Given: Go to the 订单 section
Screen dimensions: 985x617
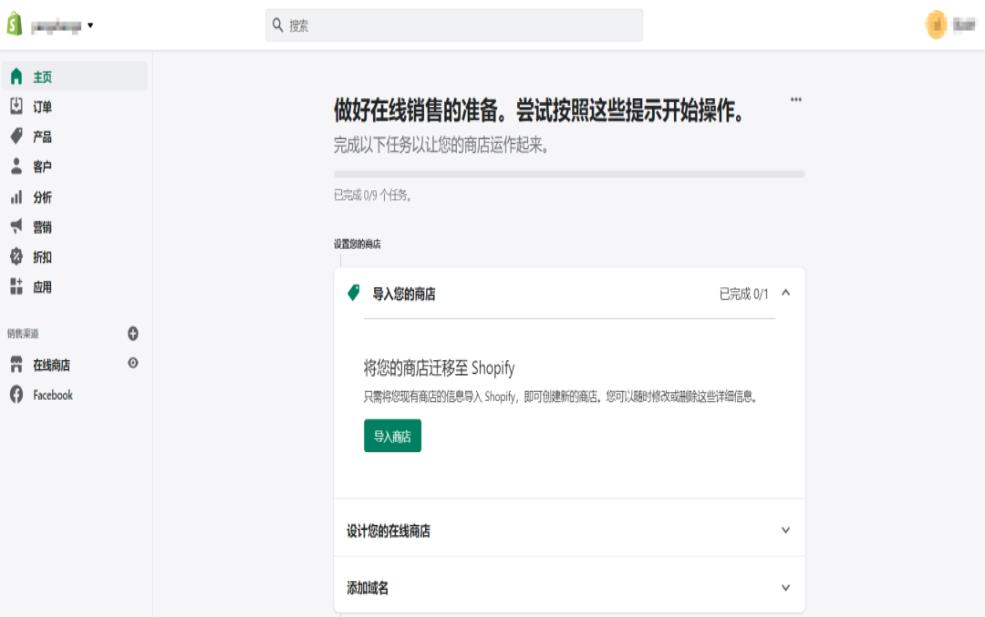Looking at the screenshot, I should tap(42, 107).
